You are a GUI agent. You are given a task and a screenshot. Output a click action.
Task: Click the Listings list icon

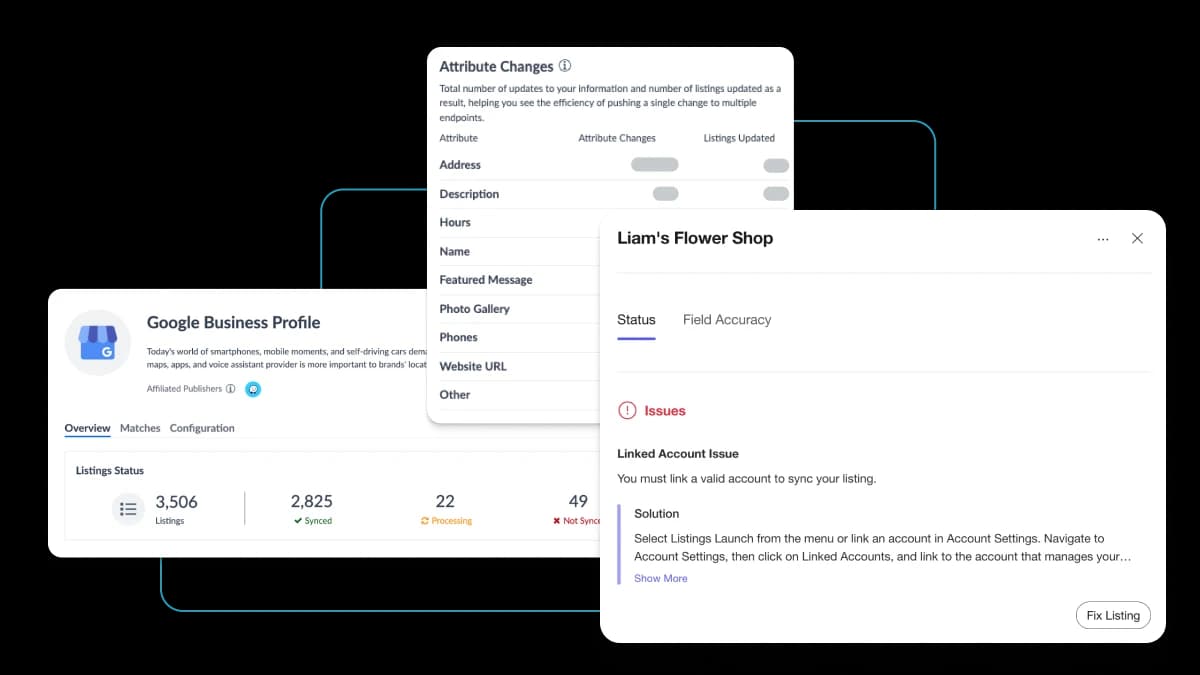pyautogui.click(x=128, y=509)
